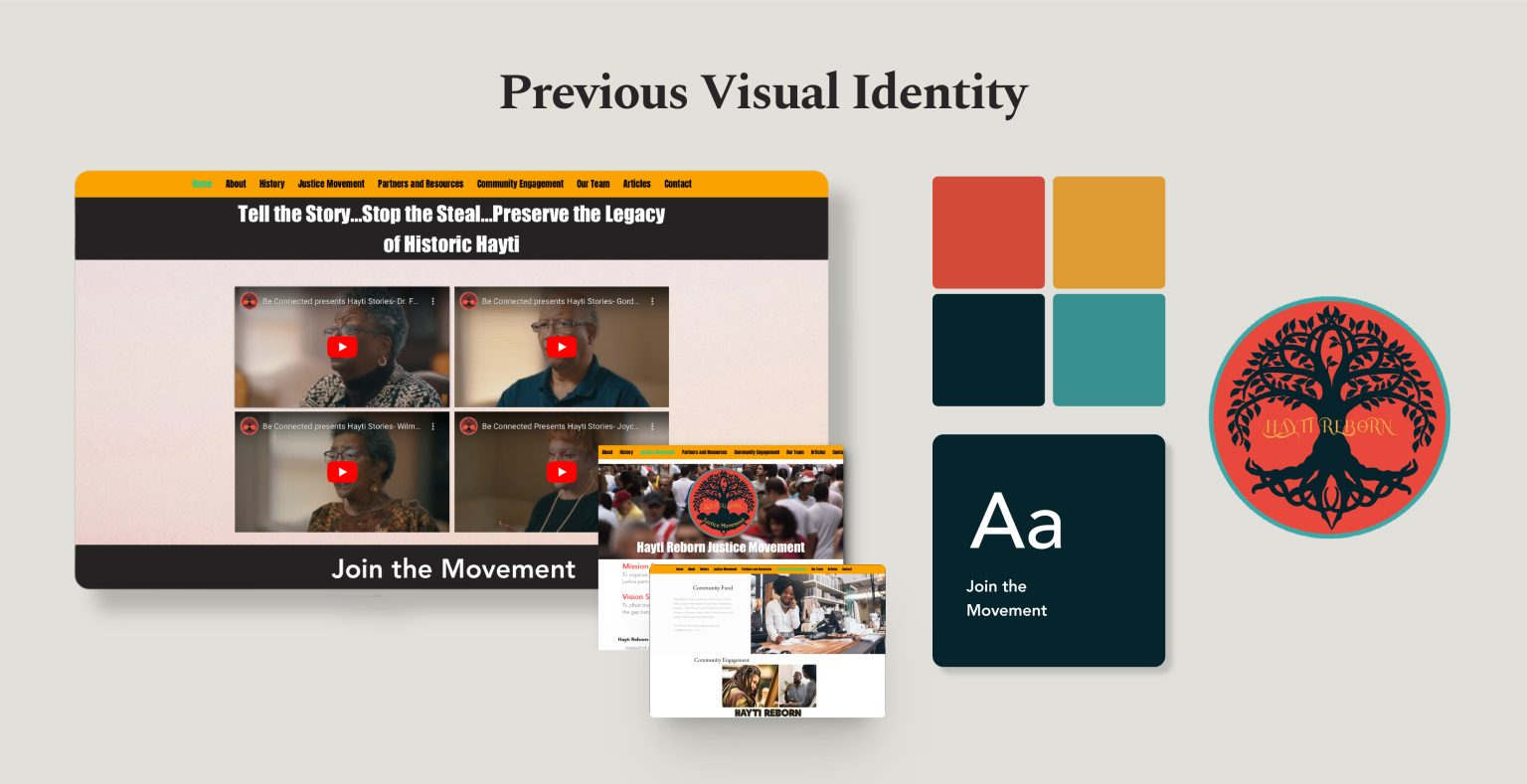1527x784 pixels.
Task: Select Partners and Resources in Justice Movement page nav
Action: pos(704,452)
